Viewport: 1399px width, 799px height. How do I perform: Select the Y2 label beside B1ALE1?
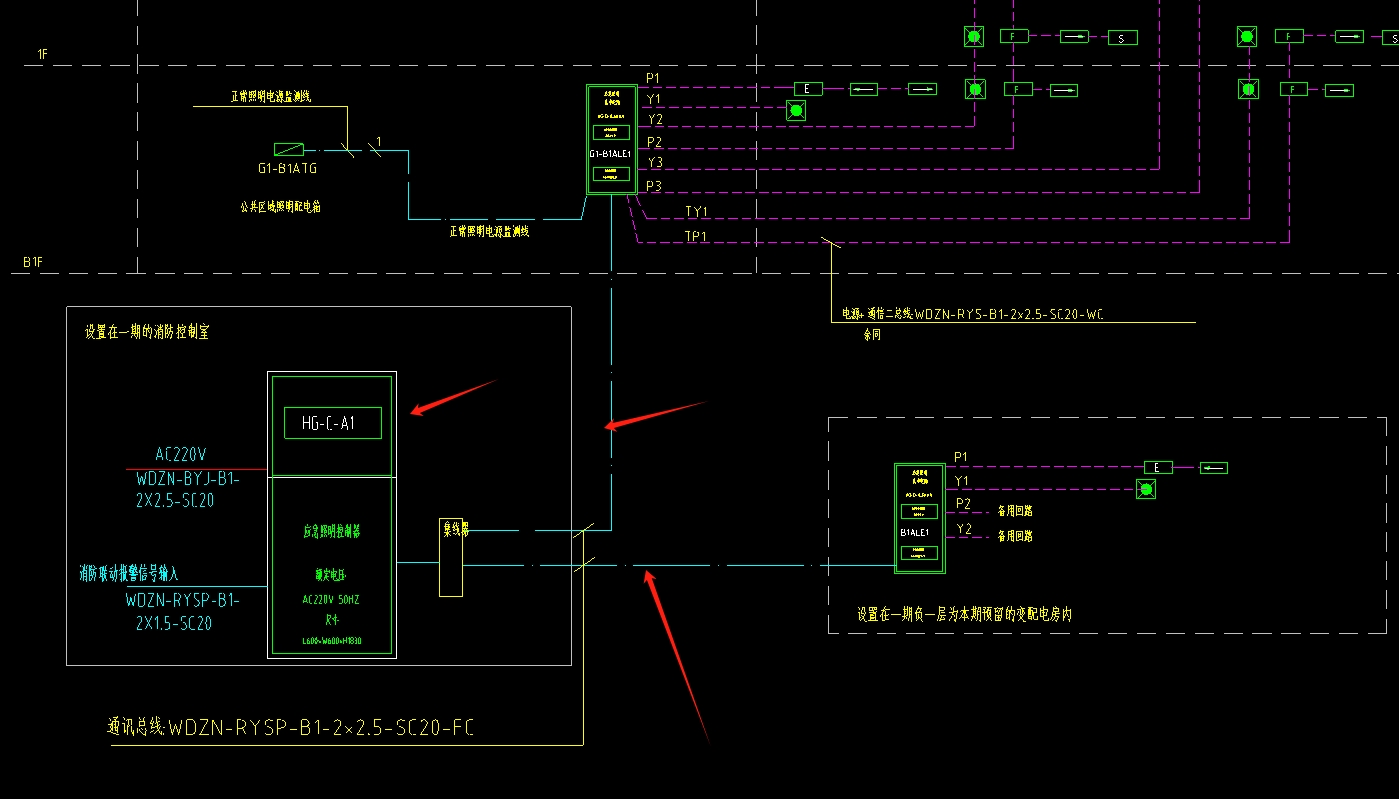click(x=964, y=528)
